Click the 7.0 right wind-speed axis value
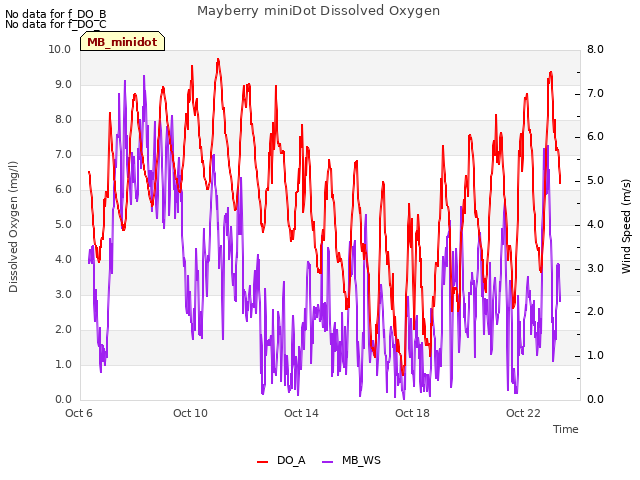The image size is (640, 480). 595,93
